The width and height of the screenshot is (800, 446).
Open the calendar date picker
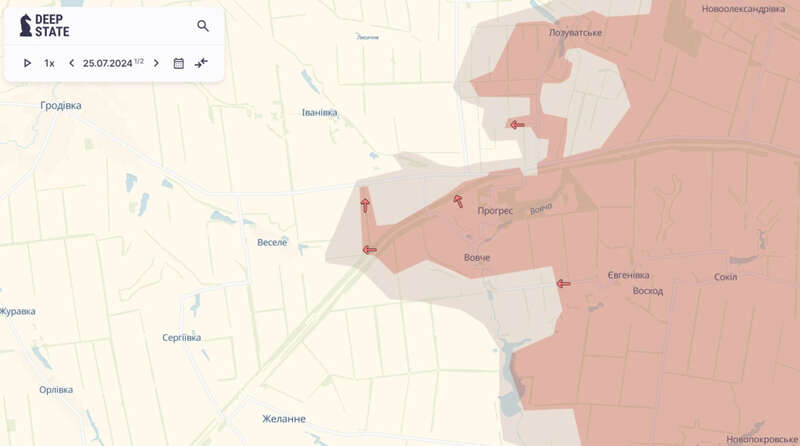179,63
